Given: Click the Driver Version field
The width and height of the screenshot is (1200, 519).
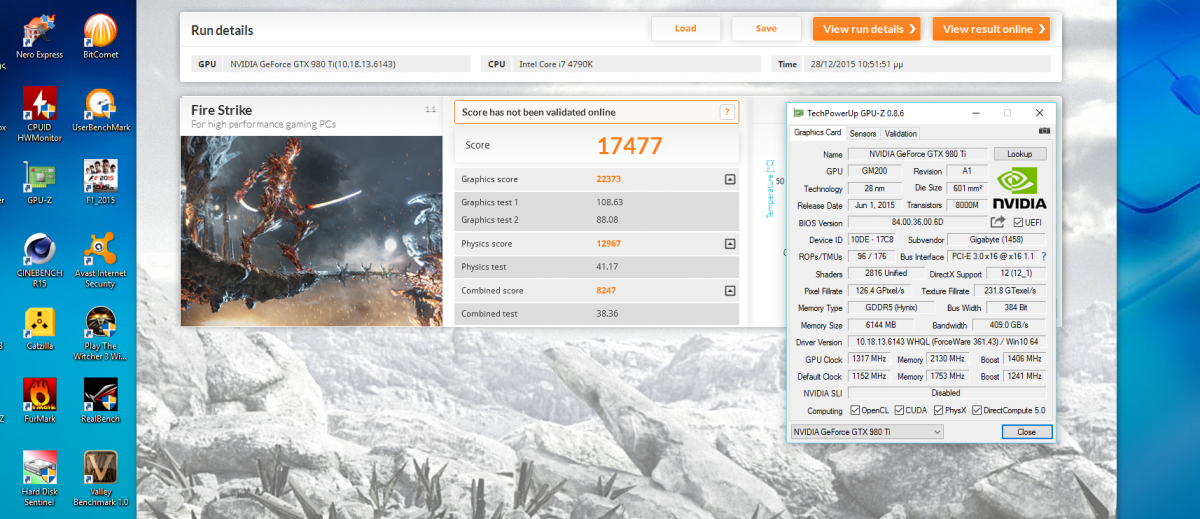Looking at the screenshot, I should [x=947, y=342].
